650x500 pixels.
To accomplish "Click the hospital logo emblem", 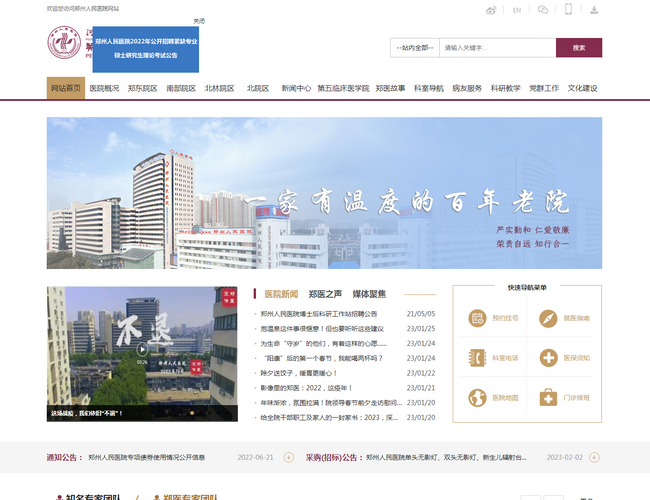I will pyautogui.click(x=64, y=42).
